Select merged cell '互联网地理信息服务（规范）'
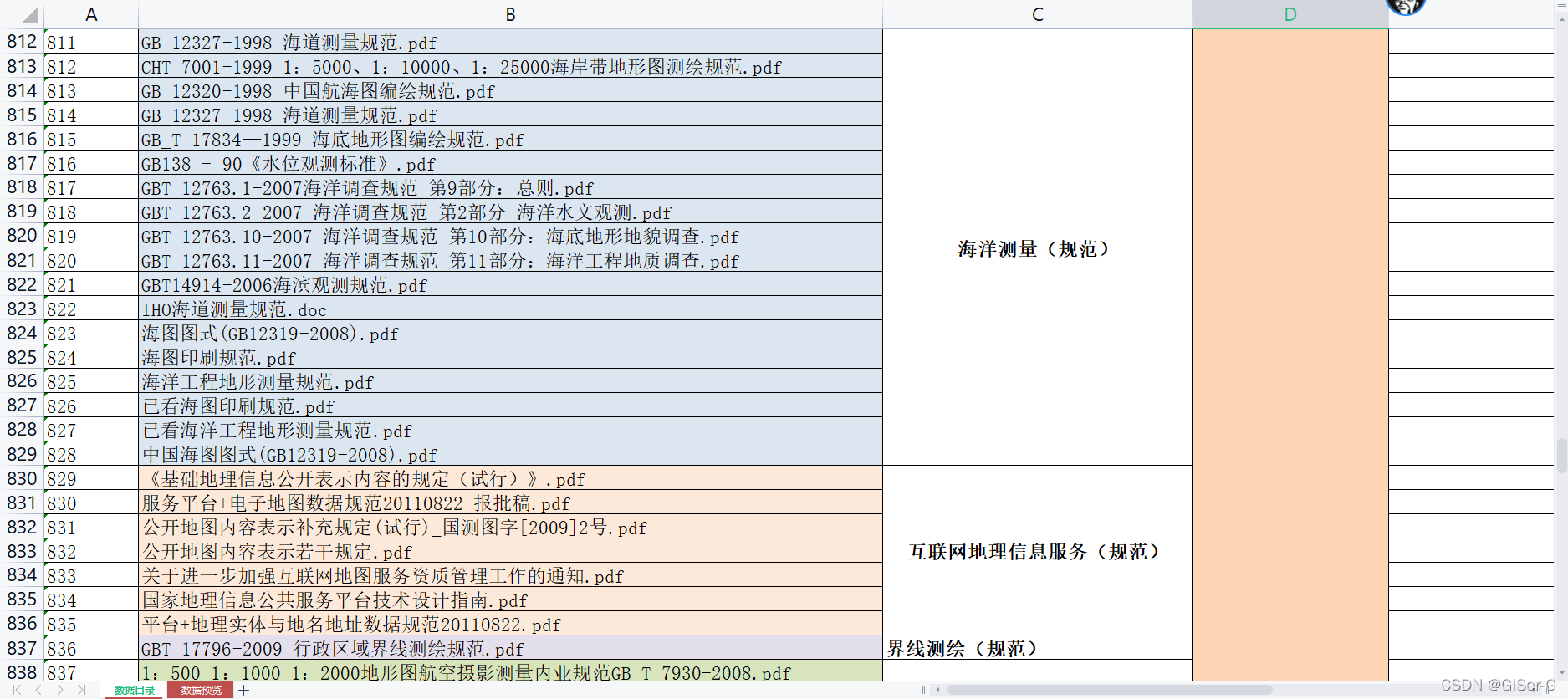1568x699 pixels. (x=1037, y=551)
